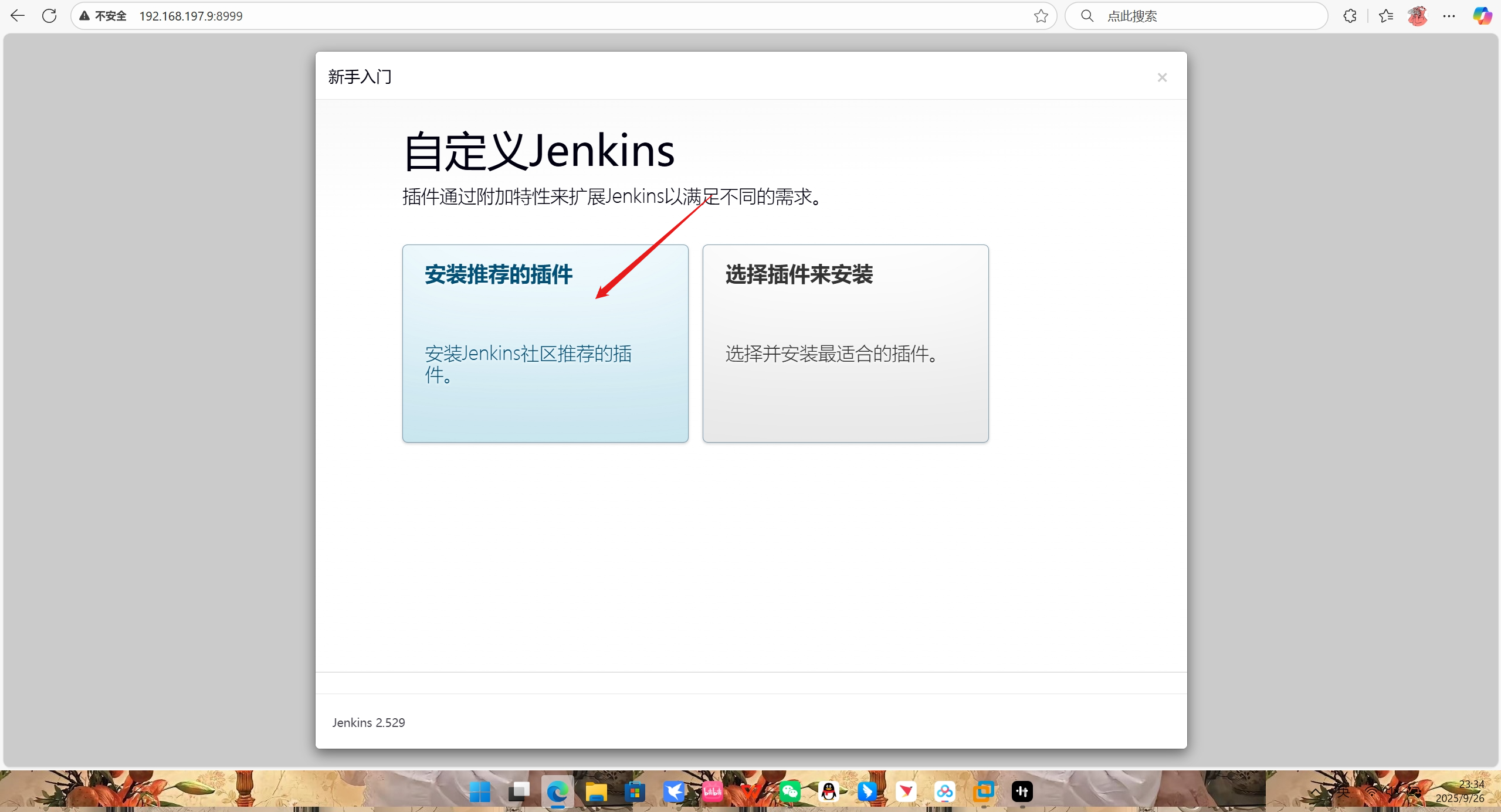Click the 新手入门 dialog title

coord(360,77)
